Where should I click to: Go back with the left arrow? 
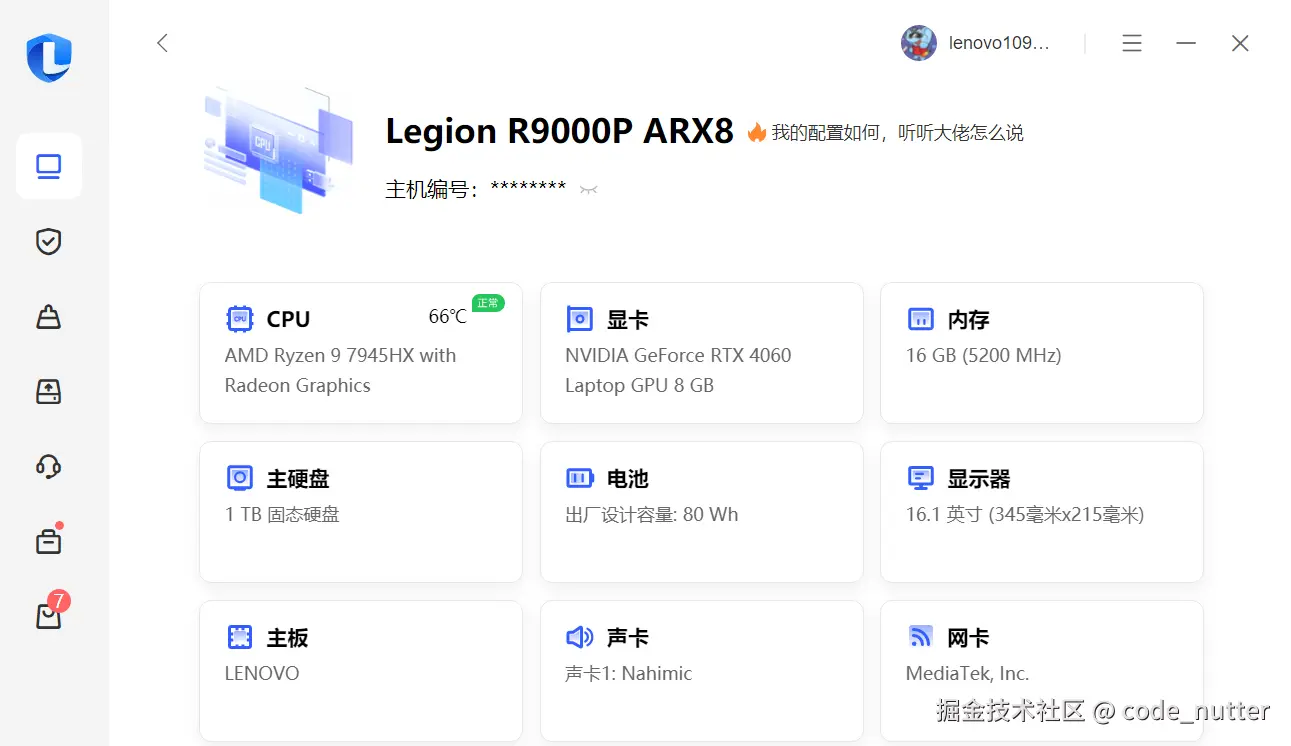(x=162, y=43)
